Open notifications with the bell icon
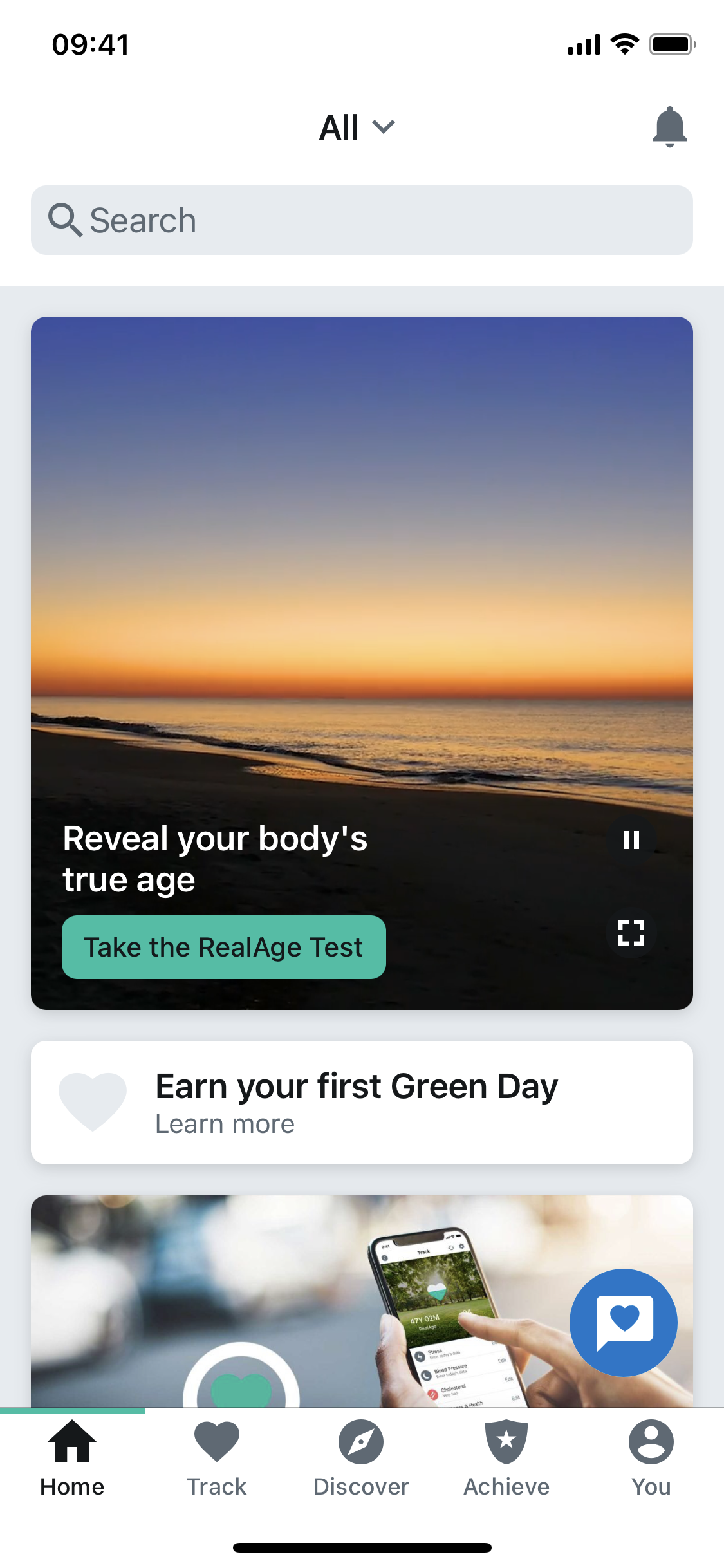The width and height of the screenshot is (724, 1568). (669, 127)
